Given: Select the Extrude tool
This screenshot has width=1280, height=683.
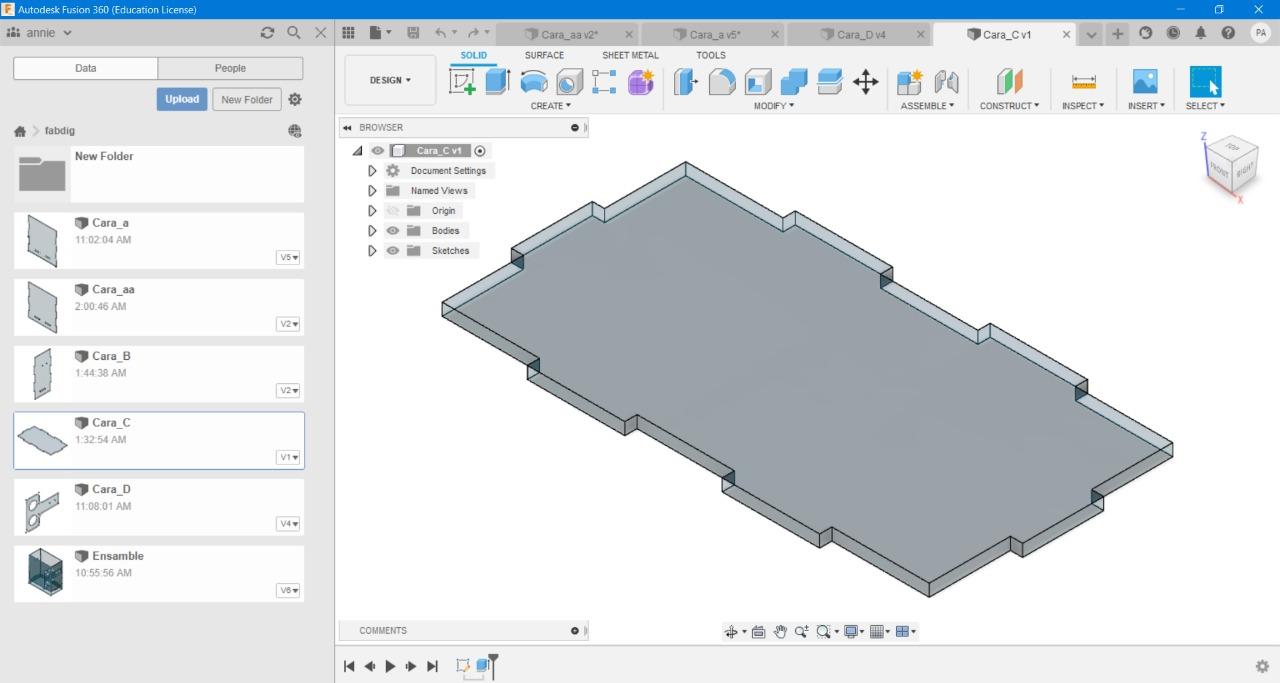Looking at the screenshot, I should point(497,82).
